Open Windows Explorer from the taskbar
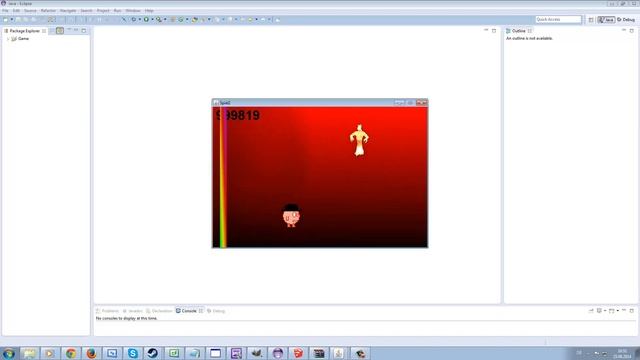Image resolution: width=640 pixels, height=360 pixels. (29, 353)
